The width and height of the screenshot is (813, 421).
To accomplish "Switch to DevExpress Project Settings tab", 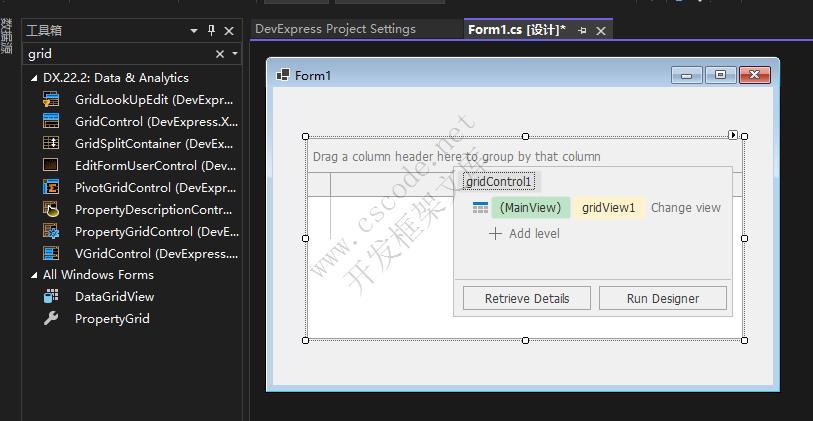I will pos(335,30).
